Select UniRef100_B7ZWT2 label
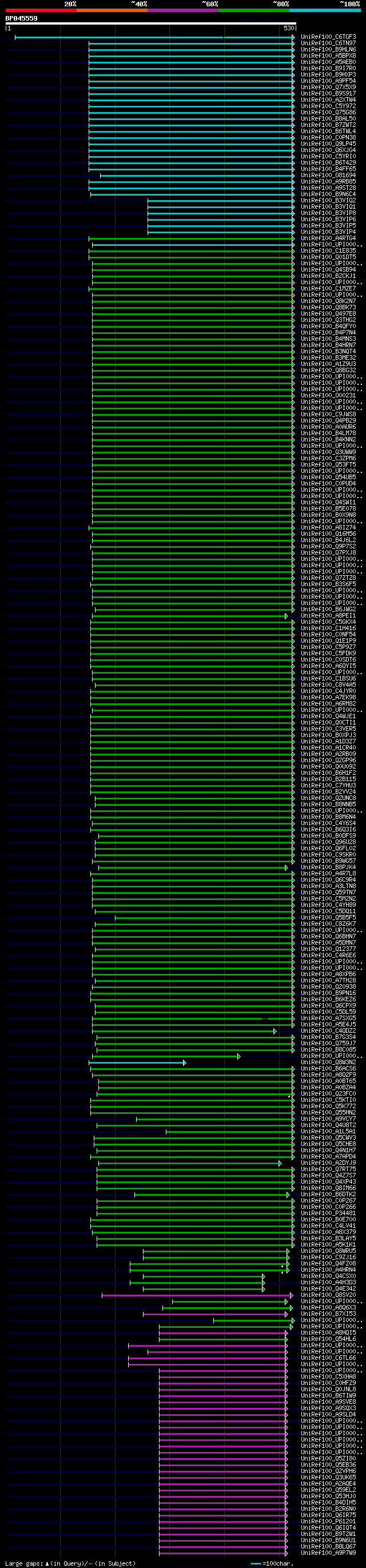 (328, 125)
